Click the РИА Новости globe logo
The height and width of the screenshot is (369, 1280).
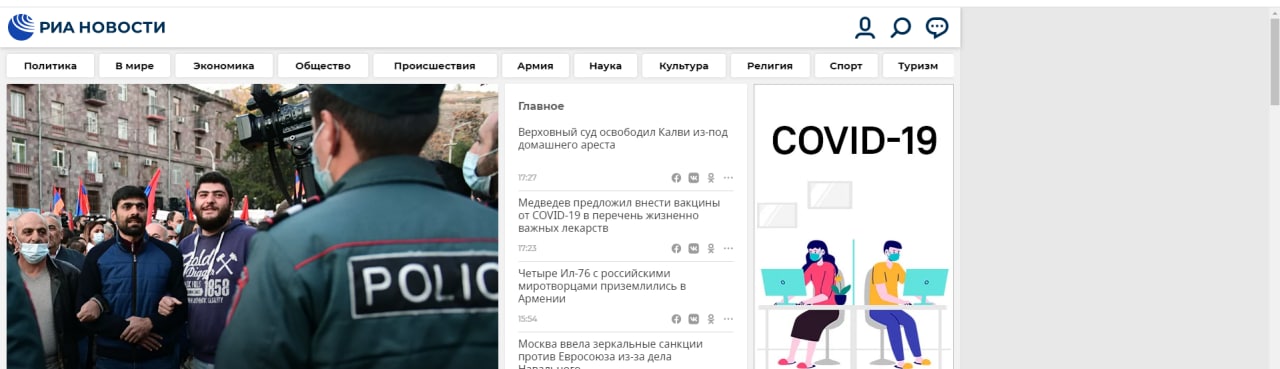click(x=21, y=27)
